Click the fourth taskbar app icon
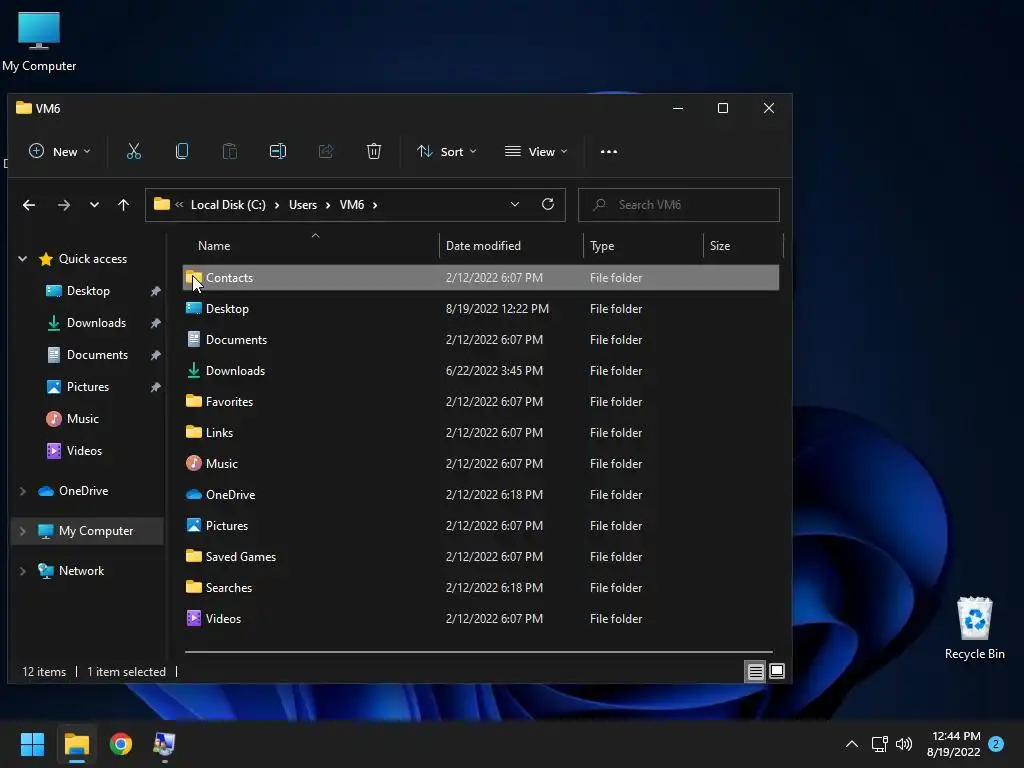This screenshot has width=1024, height=768. 164,744
